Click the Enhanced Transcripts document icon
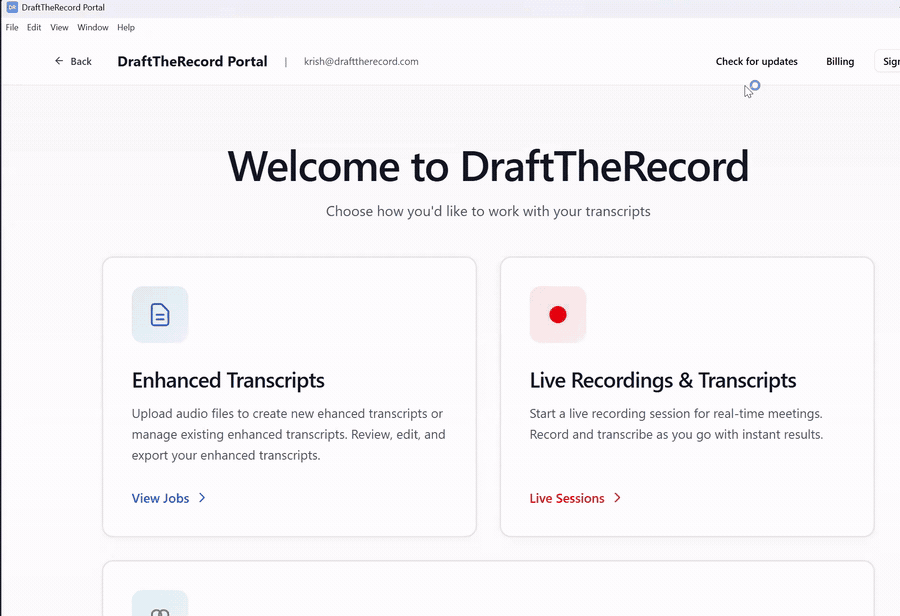The image size is (900, 616). pyautogui.click(x=160, y=315)
